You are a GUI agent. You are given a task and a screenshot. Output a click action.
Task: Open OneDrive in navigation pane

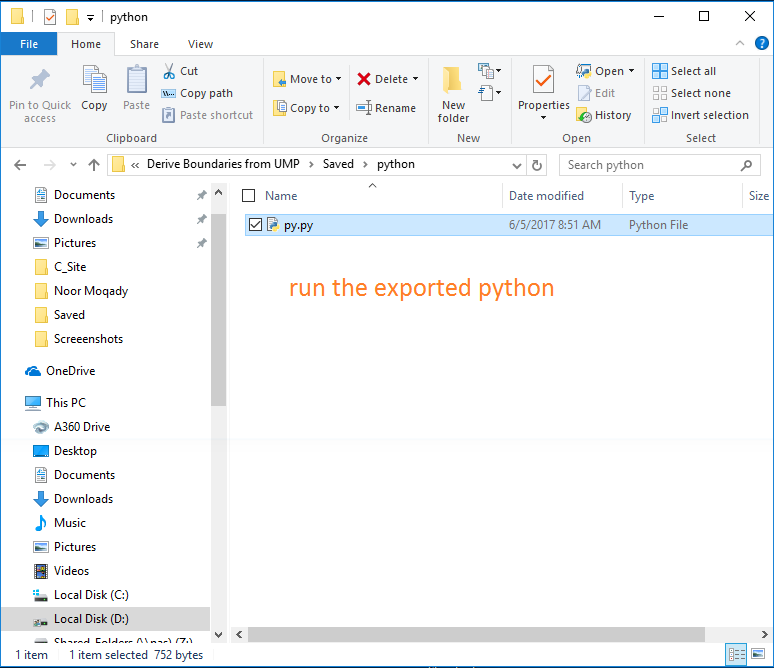pos(60,371)
